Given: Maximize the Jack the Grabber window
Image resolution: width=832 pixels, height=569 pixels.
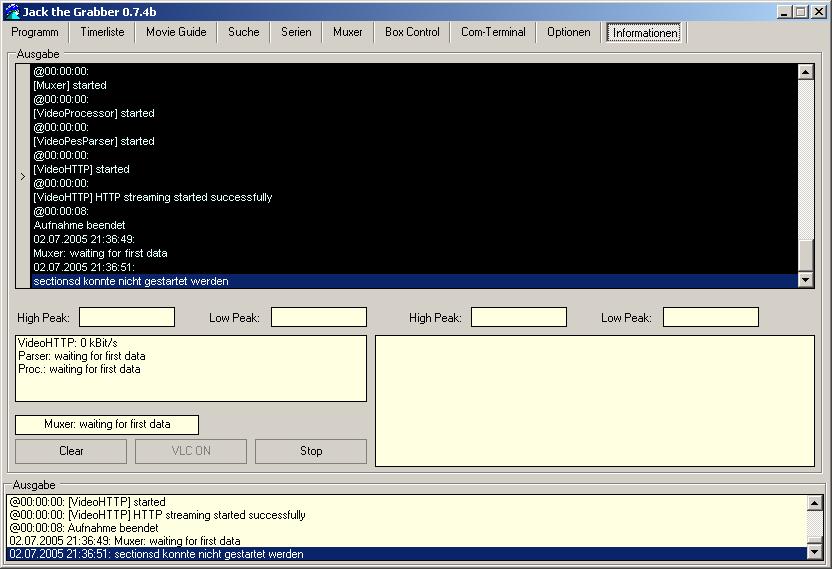Looking at the screenshot, I should pos(801,12).
